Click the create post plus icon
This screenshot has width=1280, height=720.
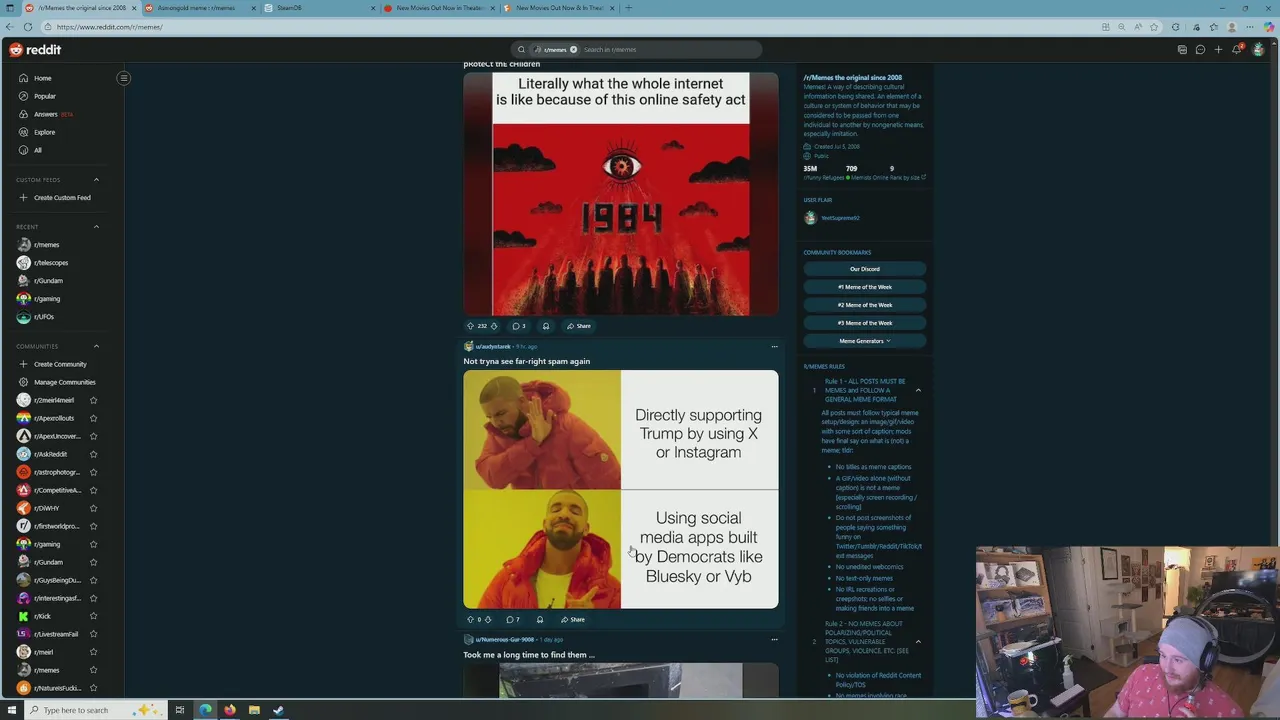coord(1218,50)
